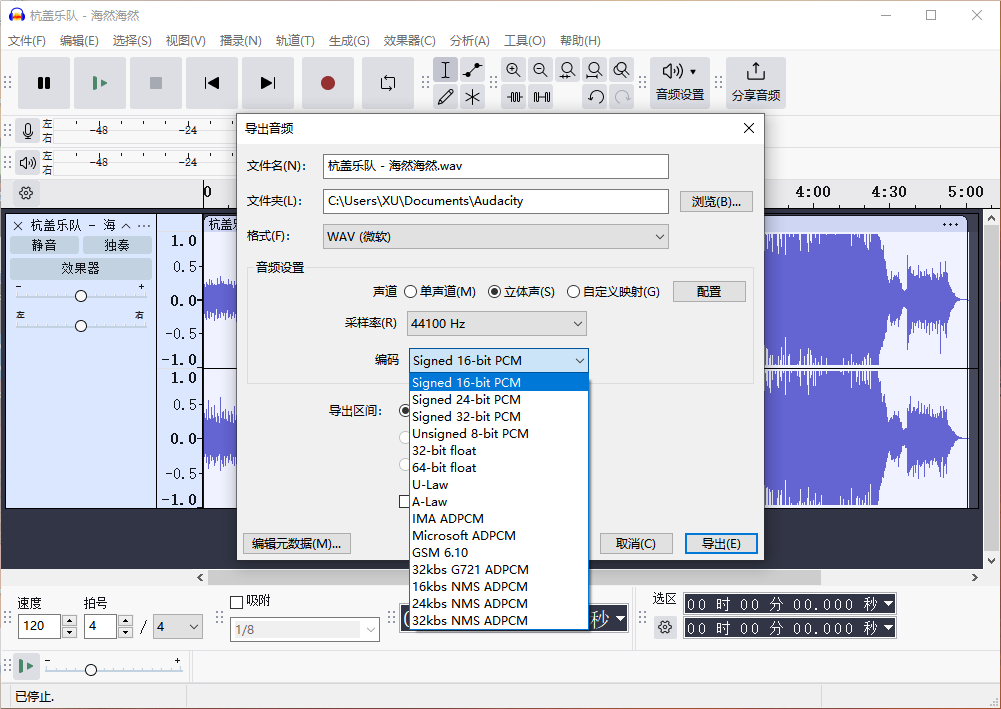Open the 格式 dropdown showing WAV
1001x709 pixels.
(495, 237)
